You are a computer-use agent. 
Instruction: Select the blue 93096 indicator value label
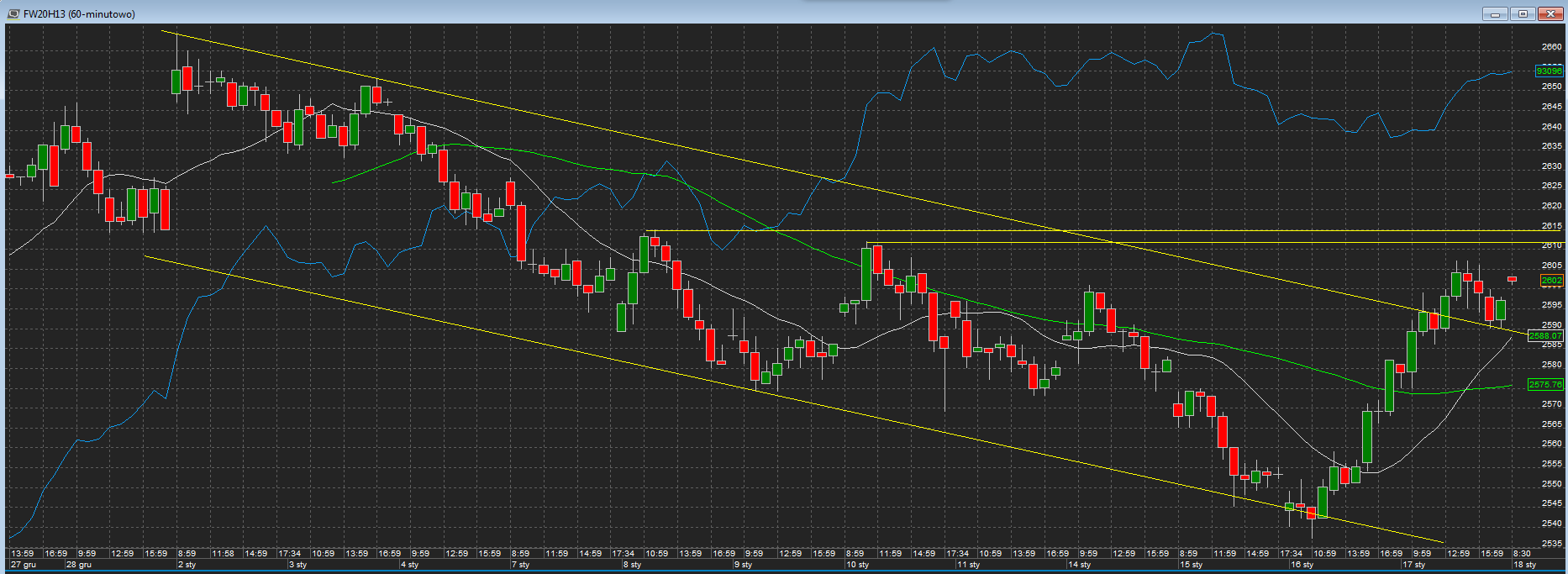(1550, 71)
